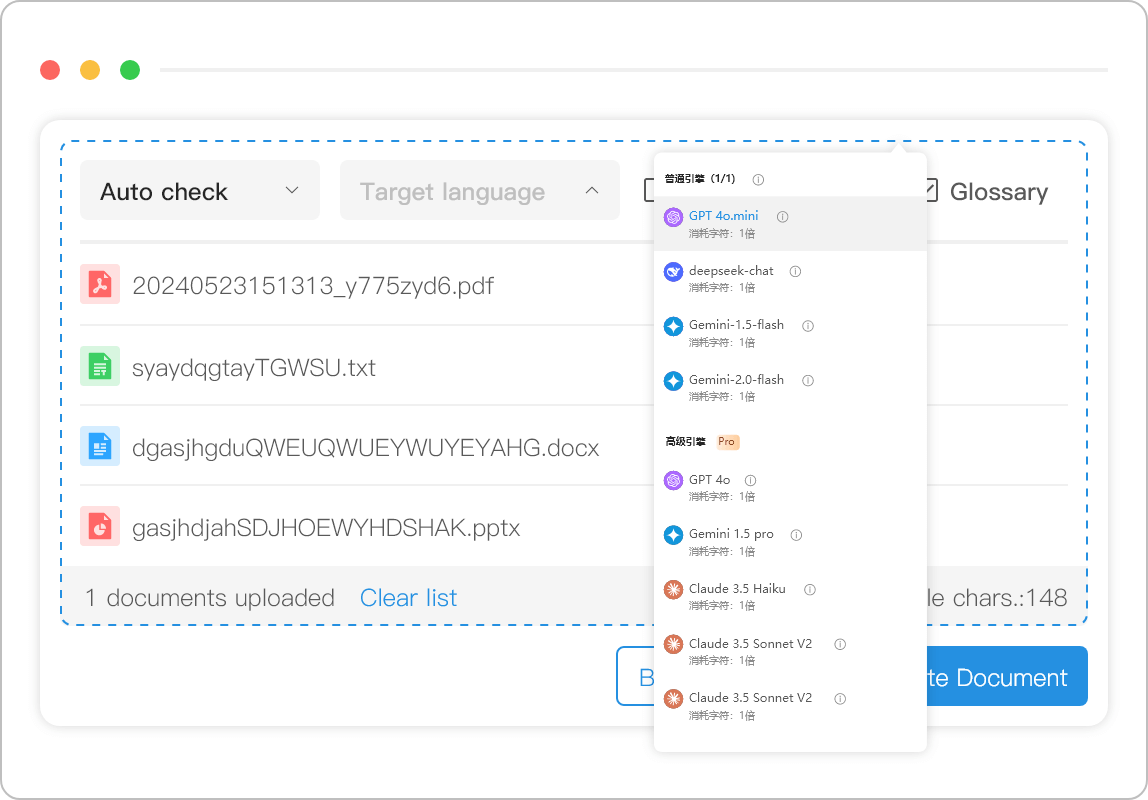Click the blue Translate Document button
The width and height of the screenshot is (1148, 800).
[x=1007, y=676]
